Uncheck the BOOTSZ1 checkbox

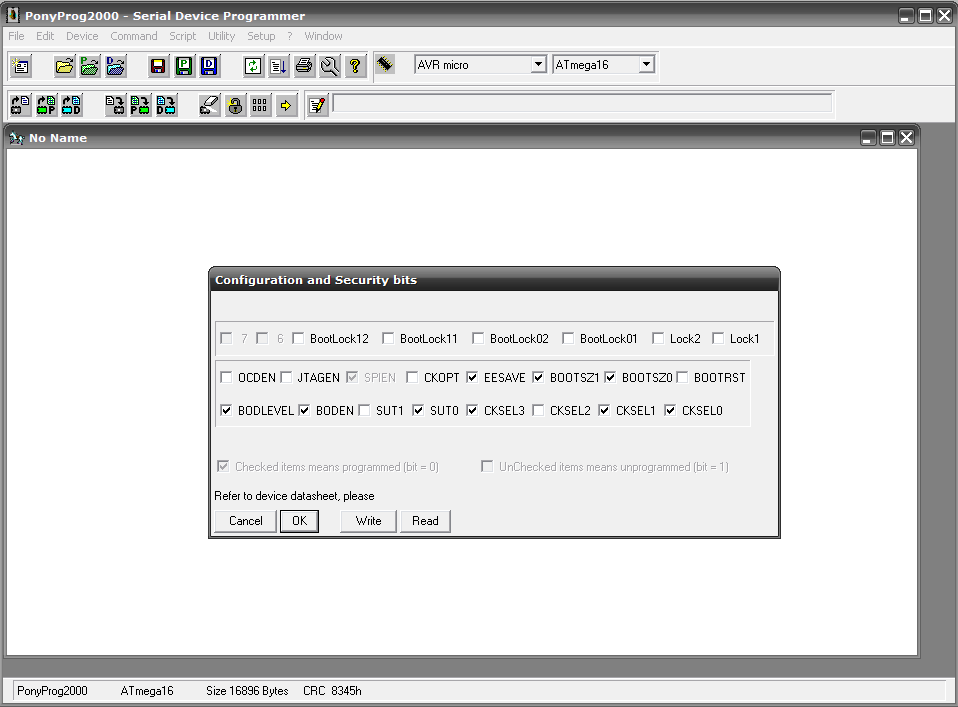538,378
